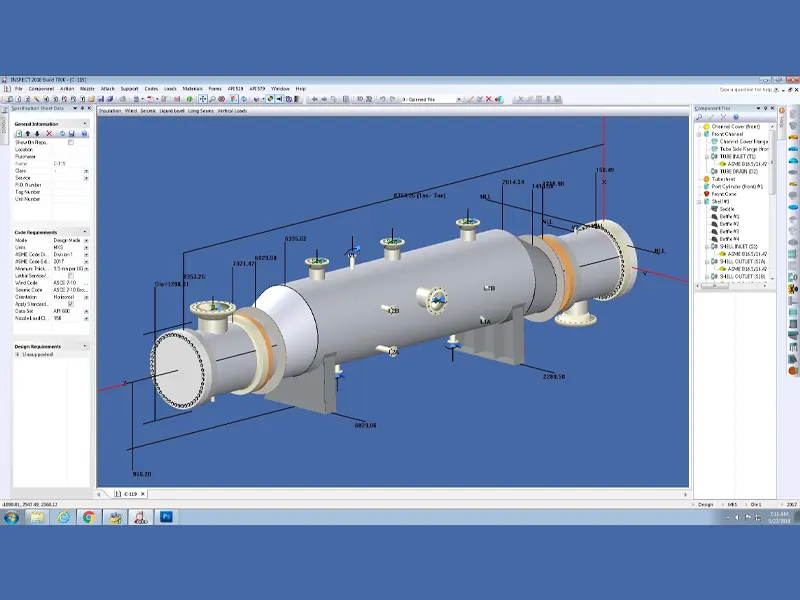The image size is (800, 600).
Task: Click the save disk icon in General Information toolbar
Action: (71, 133)
